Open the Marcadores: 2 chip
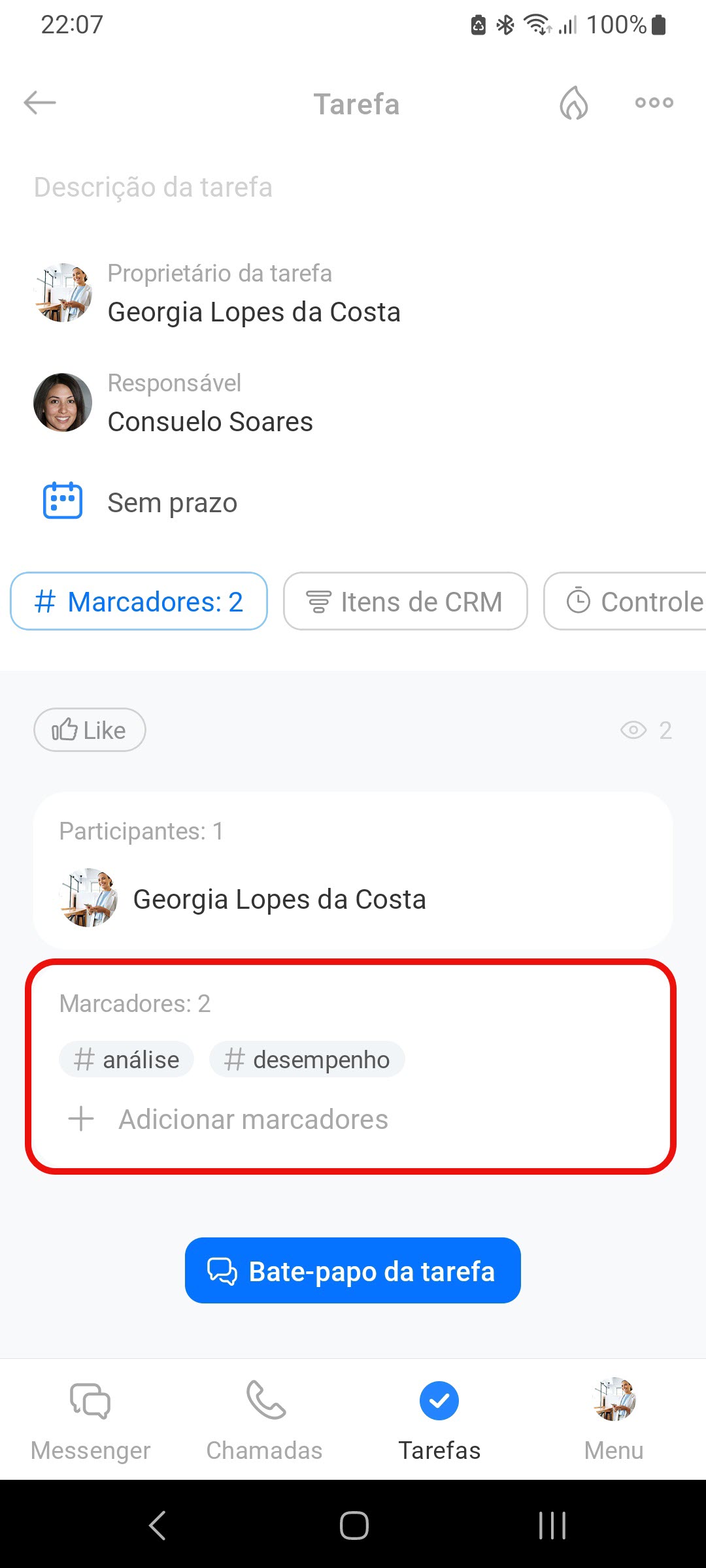 pyautogui.click(x=139, y=601)
